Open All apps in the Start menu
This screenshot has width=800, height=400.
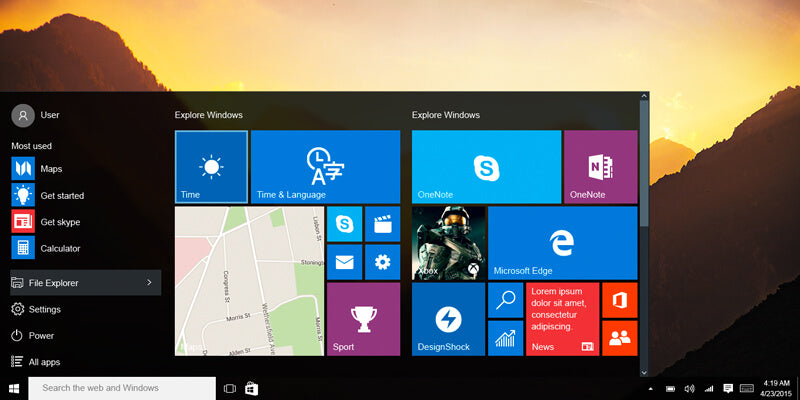[x=40, y=362]
